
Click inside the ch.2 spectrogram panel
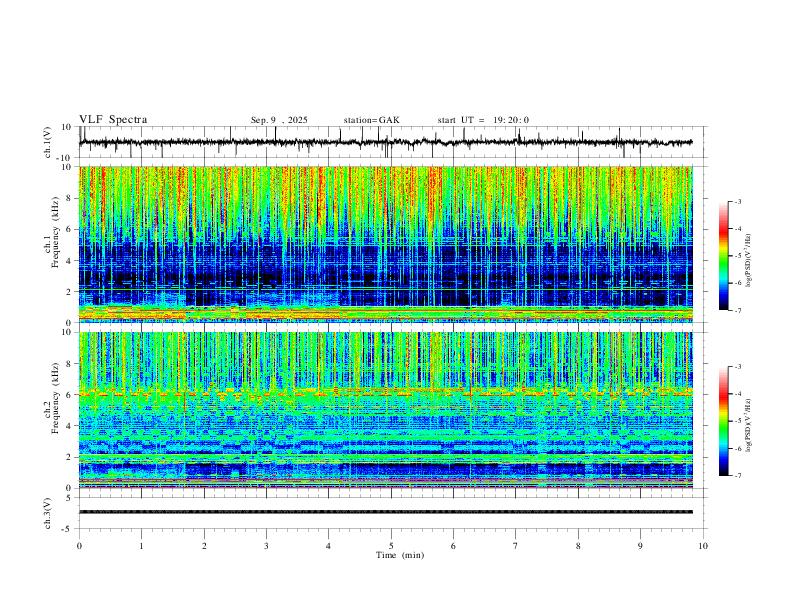385,410
